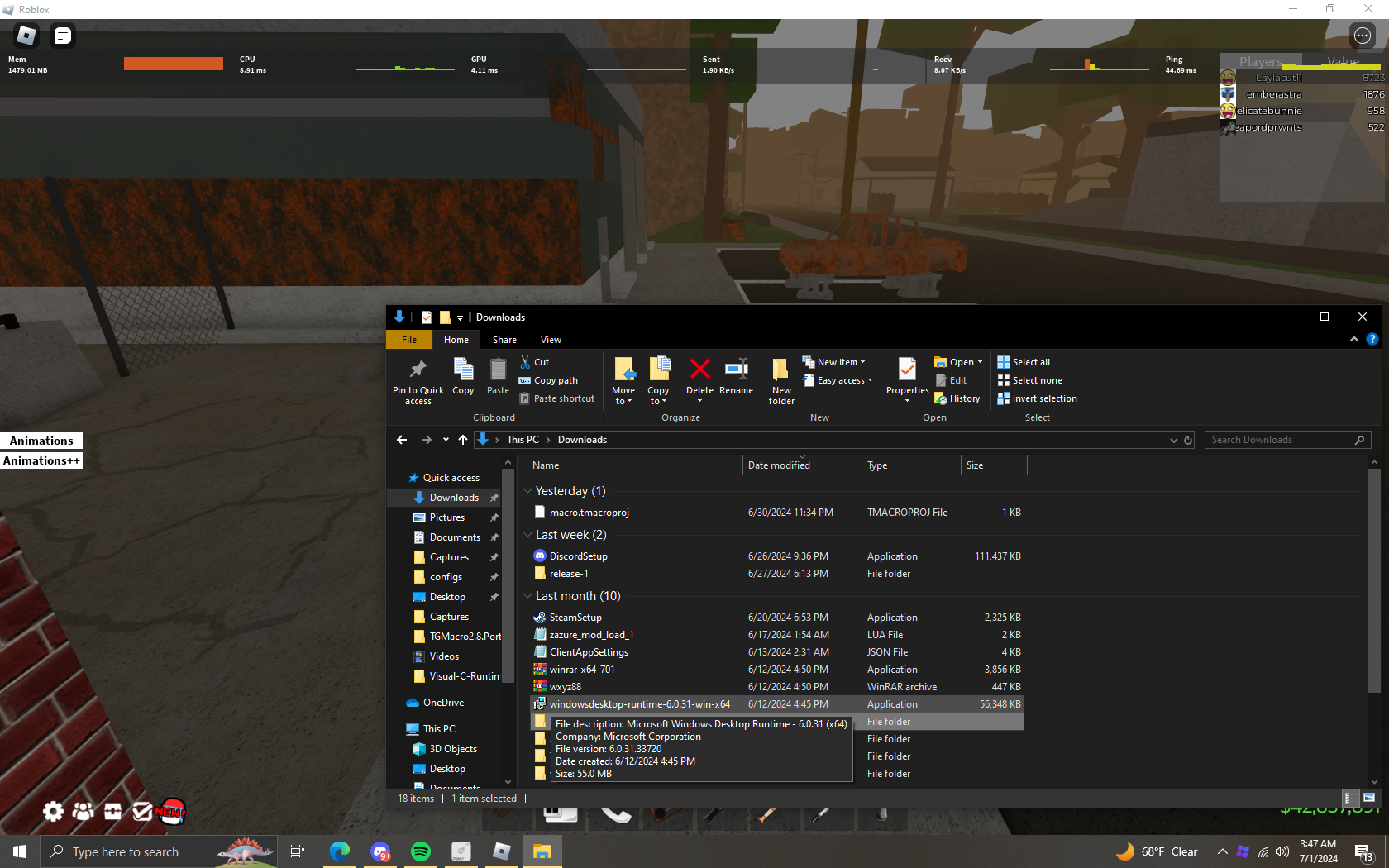The image size is (1389, 868).
Task: Rename the selected file
Action: pos(736,377)
